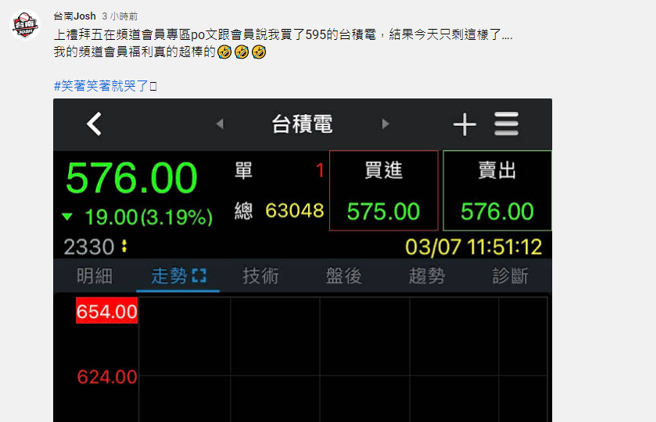Click the 3 小時前 post timestamp
This screenshot has width=656, height=422.
120,16
